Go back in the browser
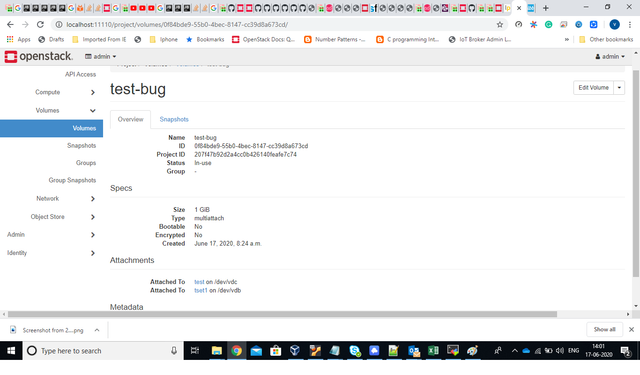This screenshot has height=375, width=640. 10,24
